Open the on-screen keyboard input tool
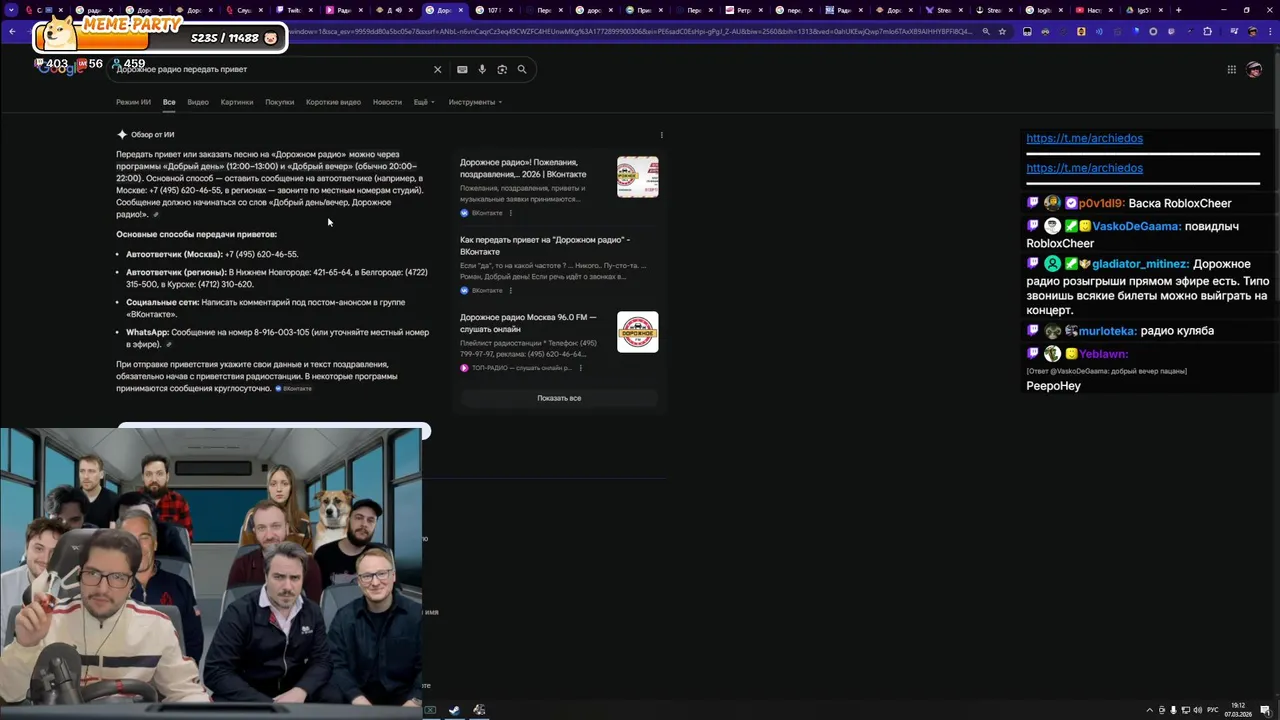1280x720 pixels. coord(462,69)
